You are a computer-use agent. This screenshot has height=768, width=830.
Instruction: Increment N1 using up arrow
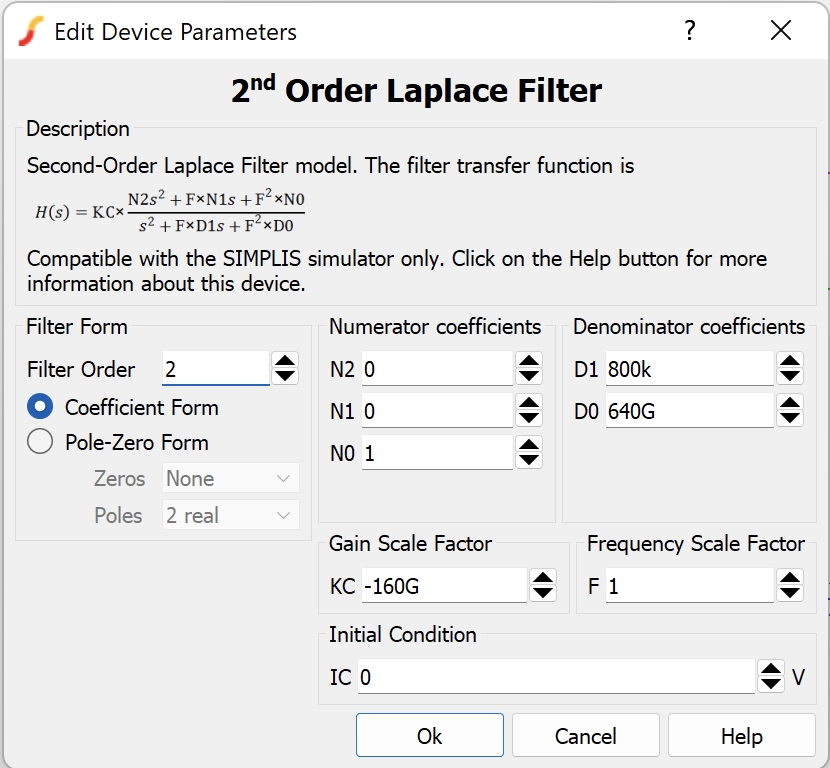coord(529,403)
